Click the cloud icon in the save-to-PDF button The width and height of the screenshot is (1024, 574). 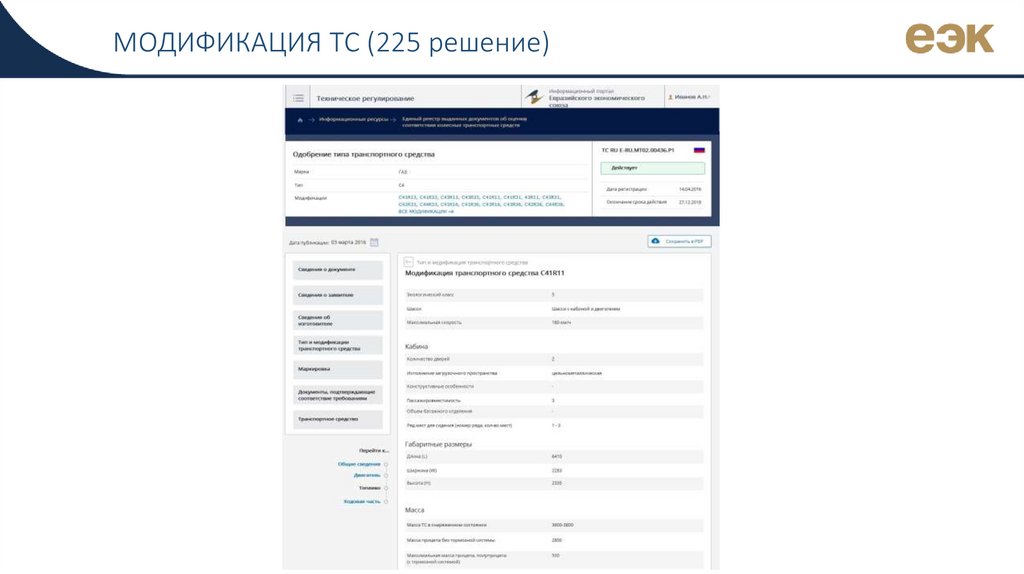(656, 241)
